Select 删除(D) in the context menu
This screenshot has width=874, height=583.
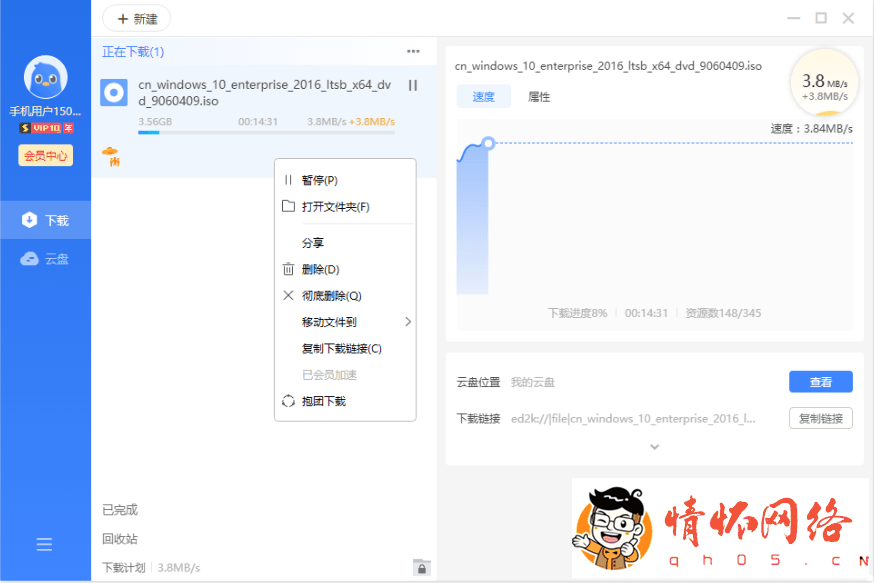pyautogui.click(x=345, y=269)
